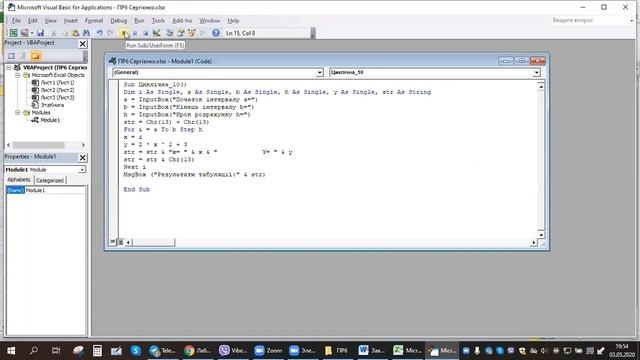640x360 pixels.
Task: Click the code window horizontal scroll right arrow
Action: tap(533, 242)
